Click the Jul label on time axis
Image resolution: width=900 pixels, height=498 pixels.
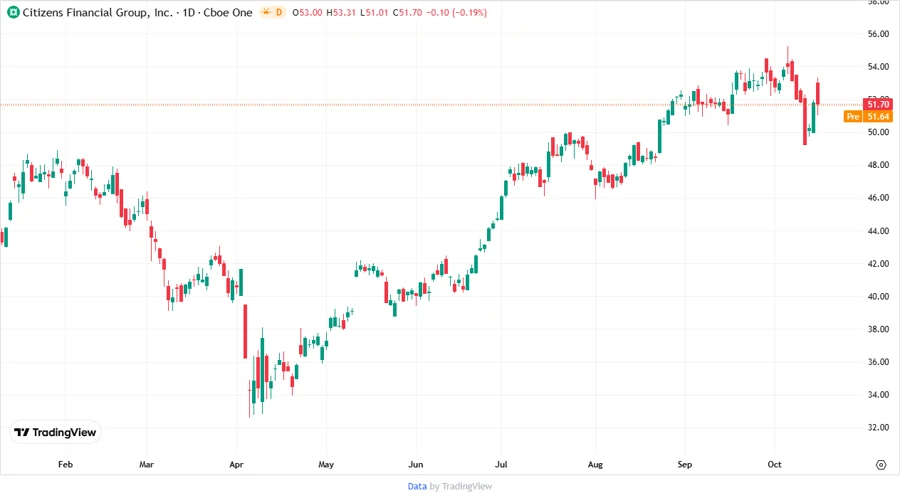(x=501, y=464)
